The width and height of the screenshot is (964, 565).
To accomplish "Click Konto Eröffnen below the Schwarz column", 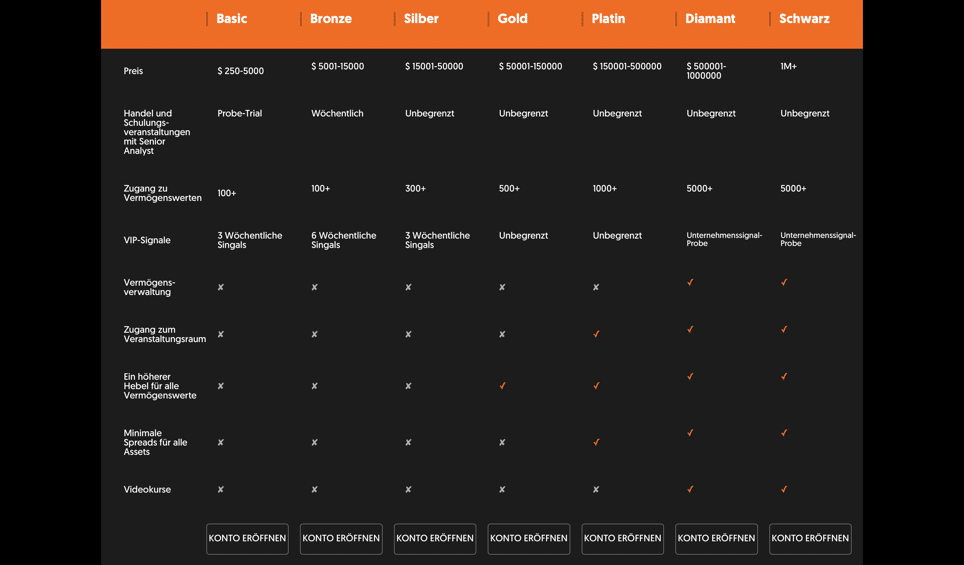I will coord(810,538).
